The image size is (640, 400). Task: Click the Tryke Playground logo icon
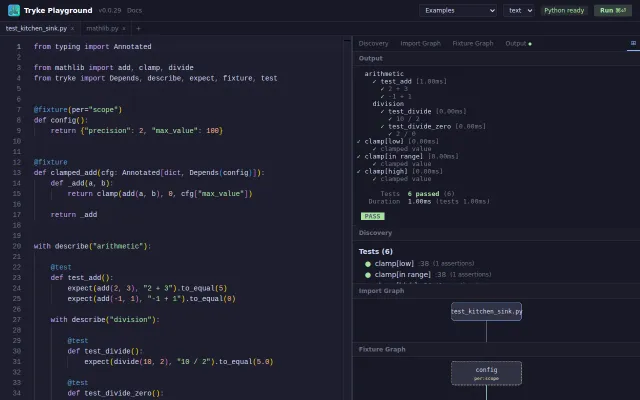14,10
